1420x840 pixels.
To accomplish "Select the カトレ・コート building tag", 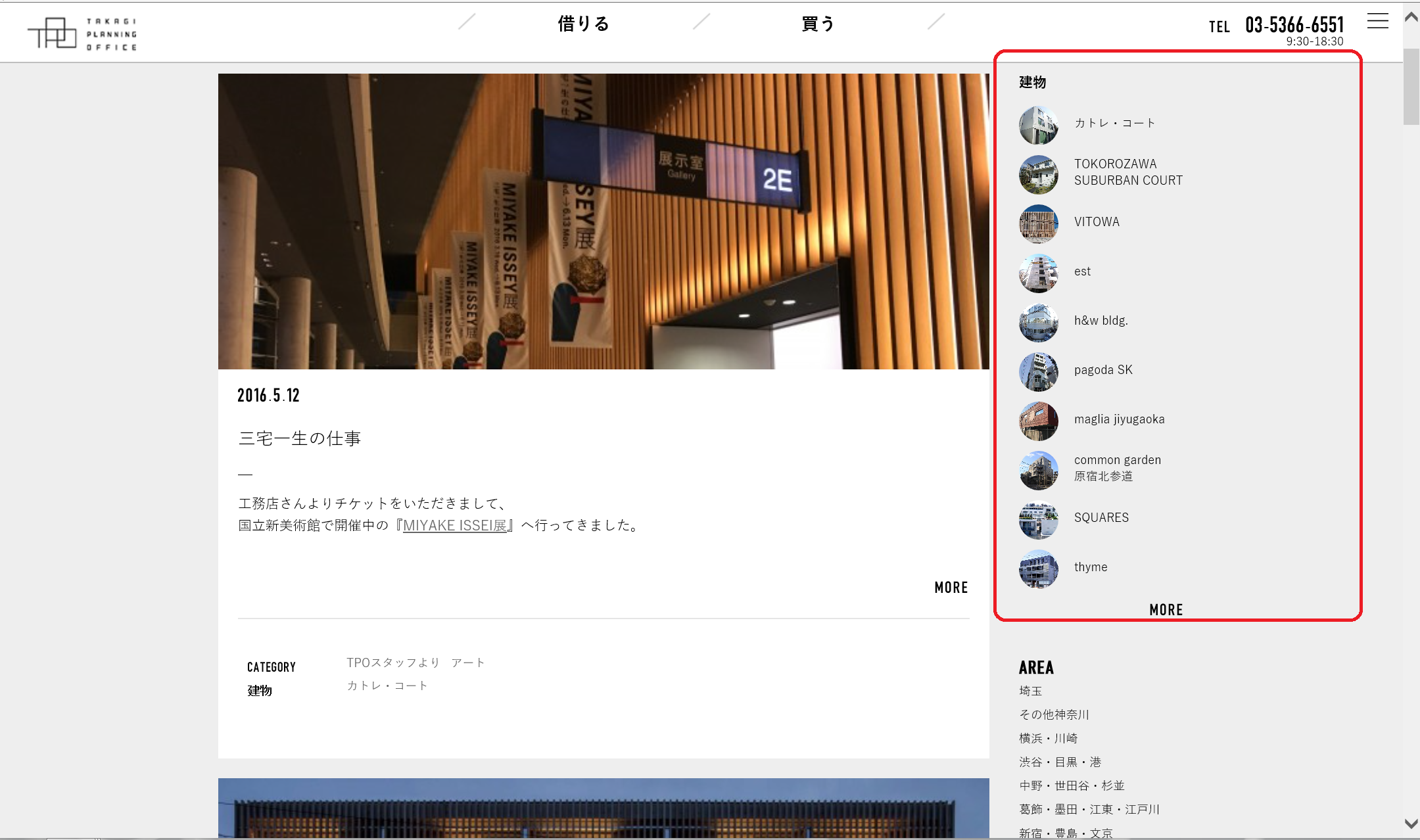I will [x=387, y=686].
